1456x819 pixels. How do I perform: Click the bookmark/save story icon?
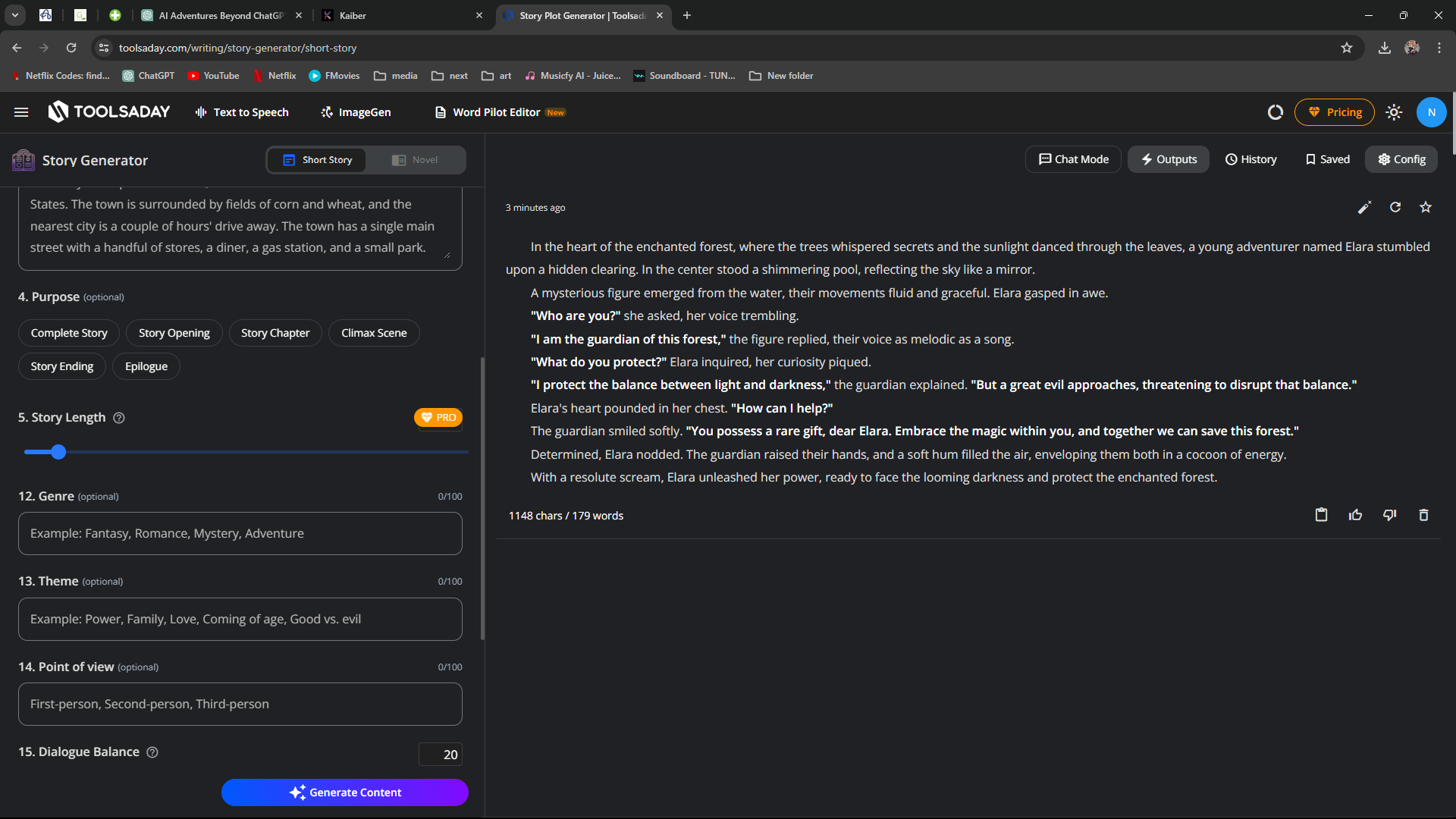(1428, 207)
